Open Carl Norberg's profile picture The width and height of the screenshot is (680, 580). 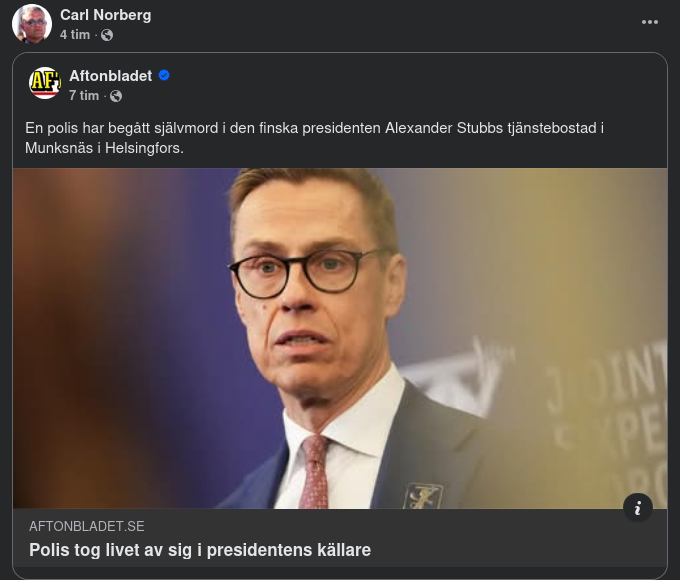pos(32,24)
